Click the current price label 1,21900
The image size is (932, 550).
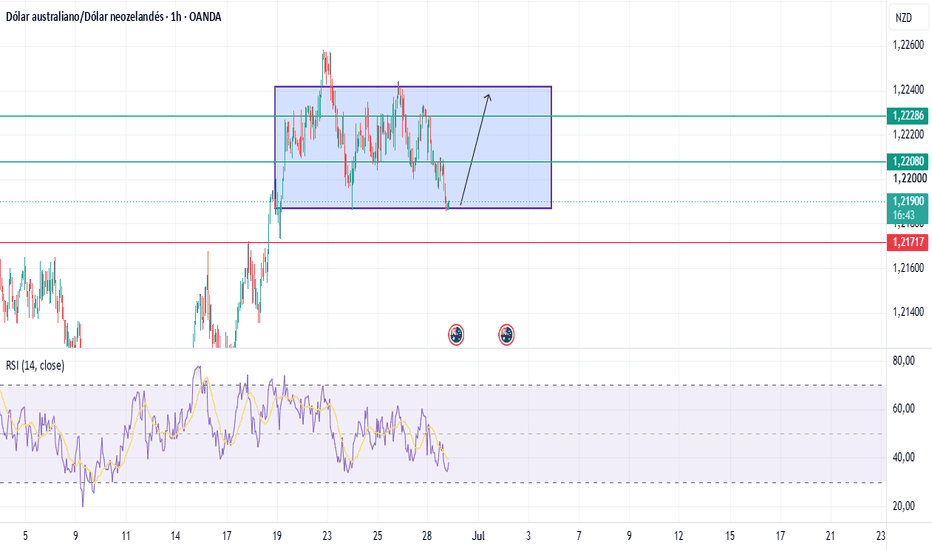907,202
